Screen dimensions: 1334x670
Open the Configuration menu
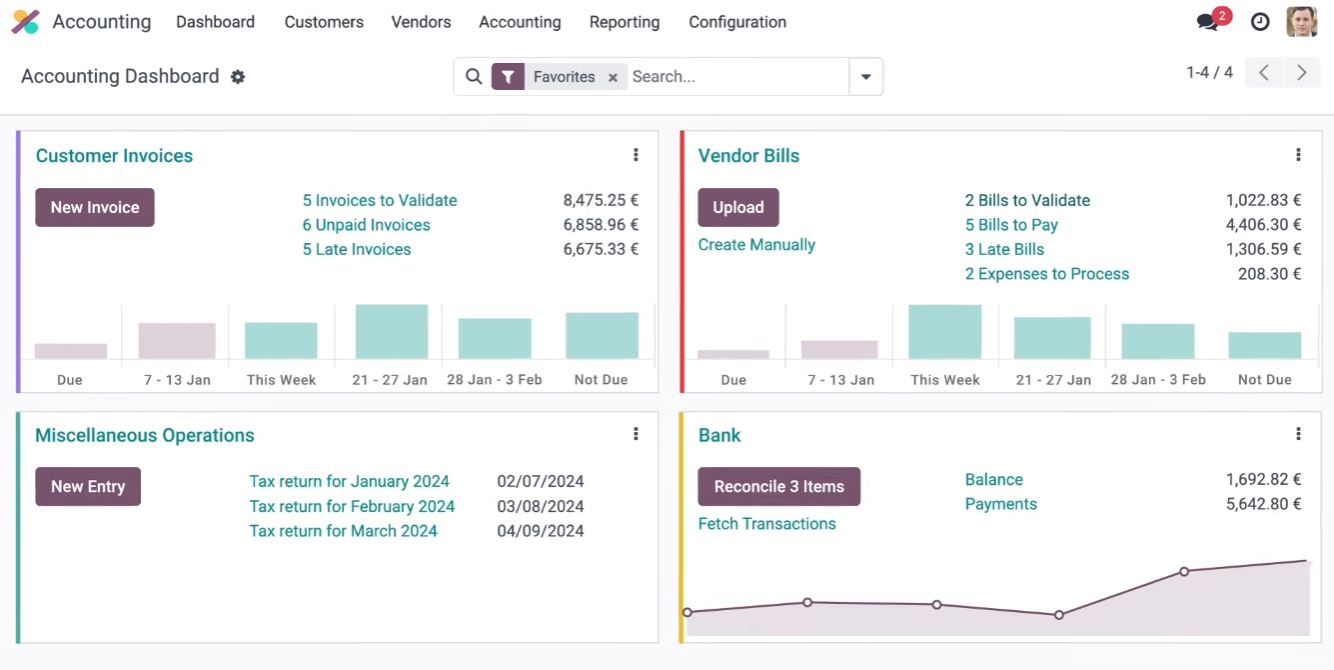coord(737,22)
